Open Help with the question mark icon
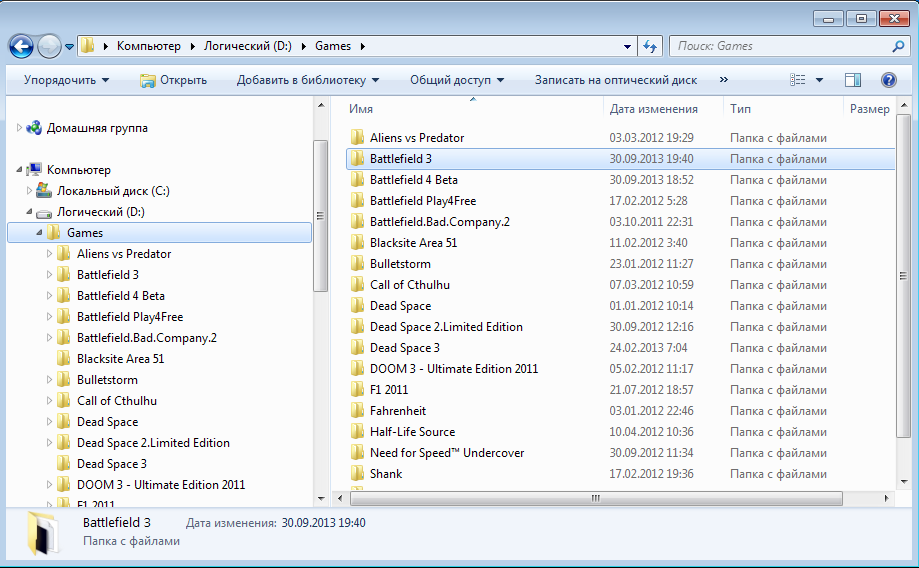Image resolution: width=919 pixels, height=568 pixels. coord(889,80)
